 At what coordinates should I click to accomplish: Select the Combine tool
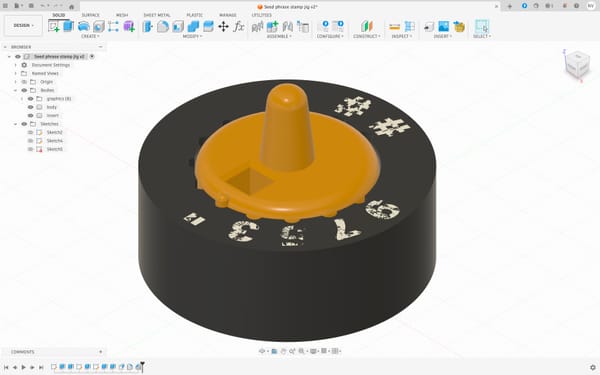point(193,26)
